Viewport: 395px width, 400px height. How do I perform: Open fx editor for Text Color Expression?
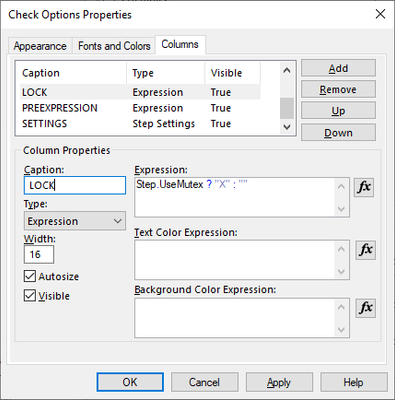coord(366,250)
